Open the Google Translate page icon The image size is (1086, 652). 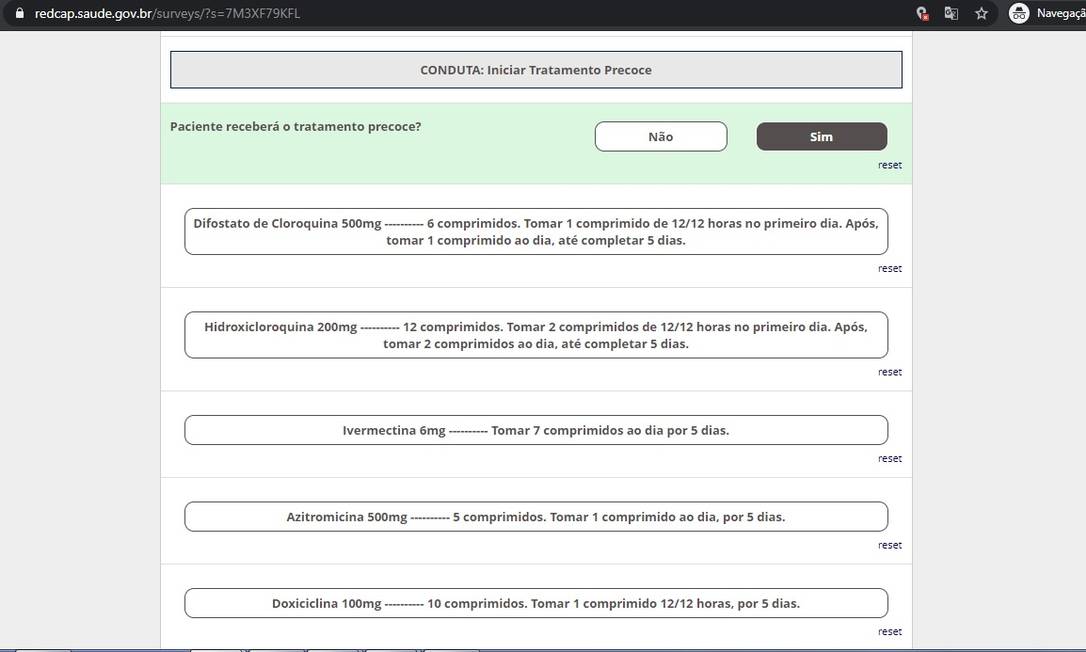click(951, 13)
